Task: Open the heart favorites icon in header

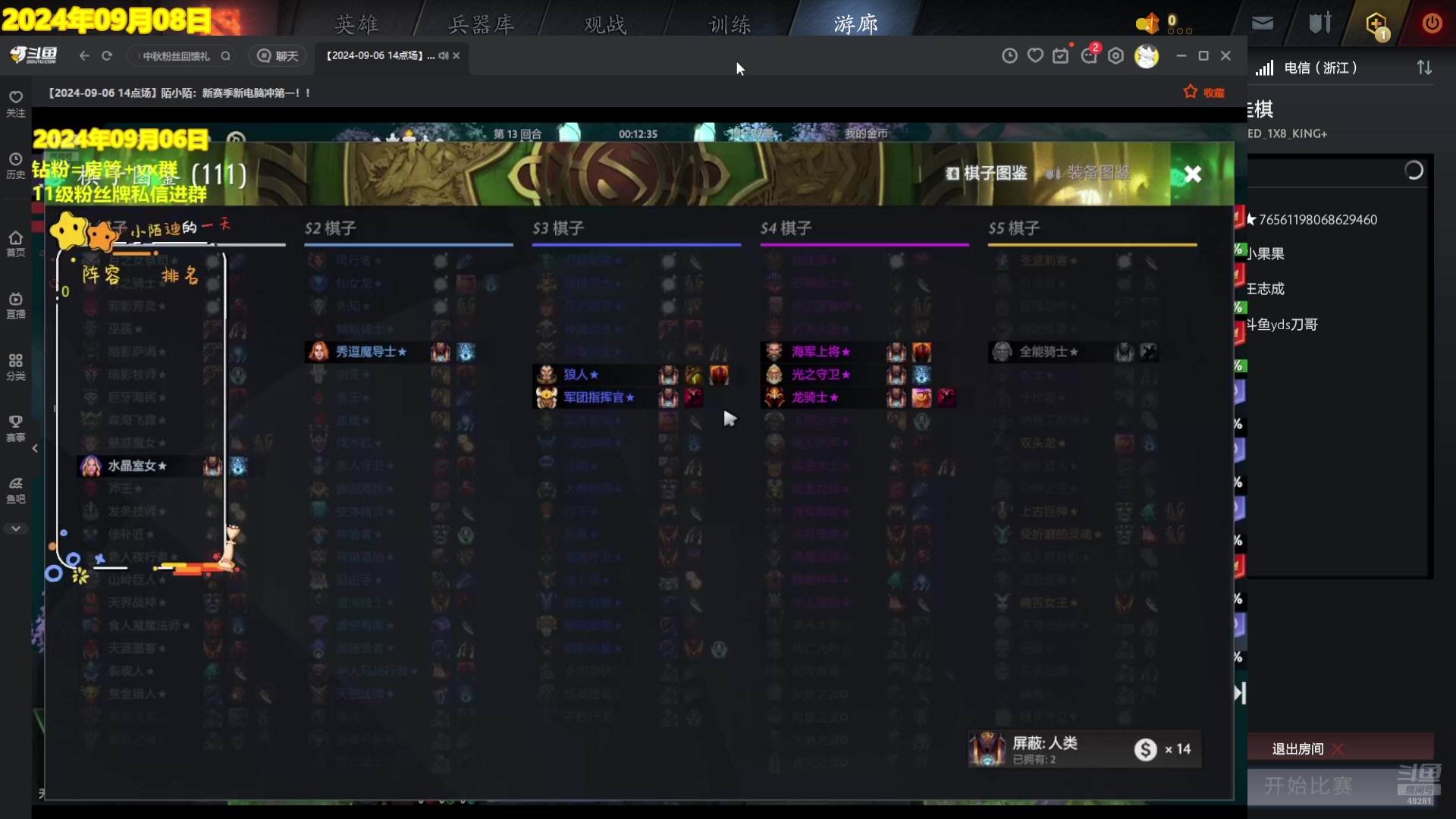Action: [1035, 55]
